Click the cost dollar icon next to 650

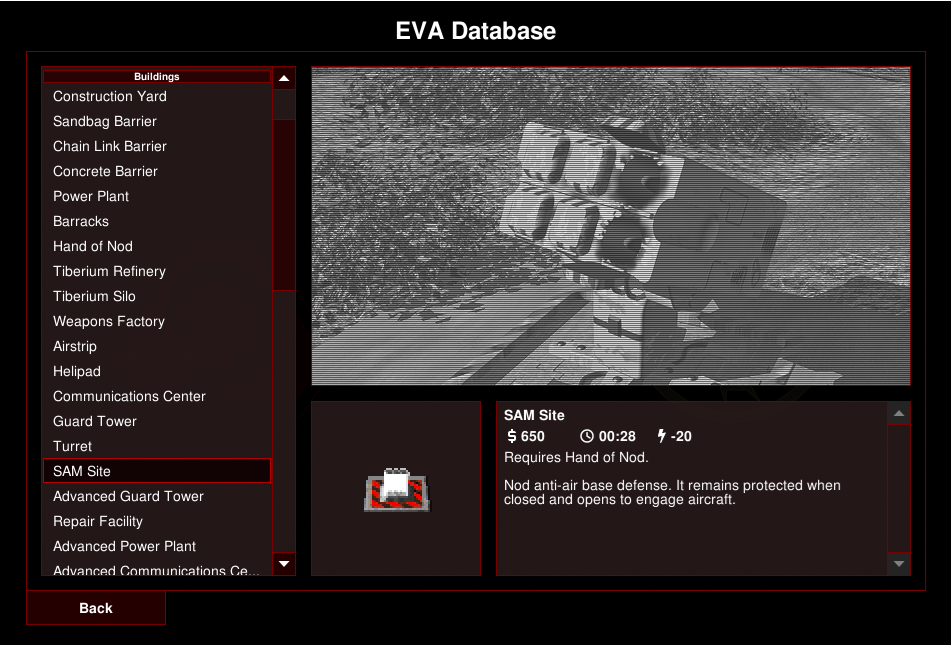(512, 436)
